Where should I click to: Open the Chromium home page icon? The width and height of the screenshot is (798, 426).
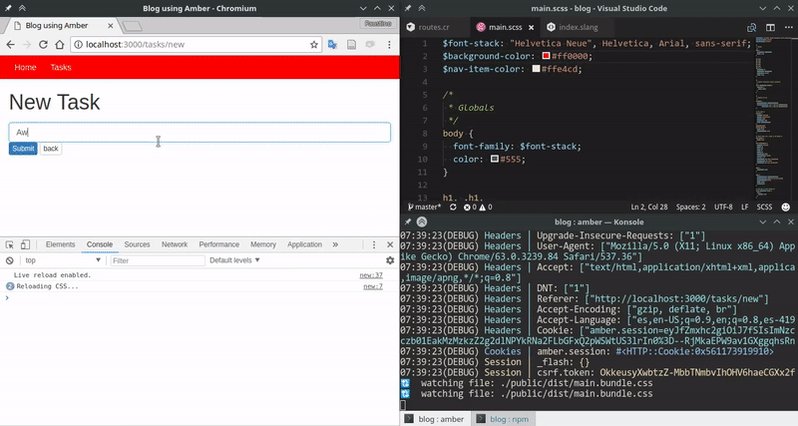pos(60,45)
